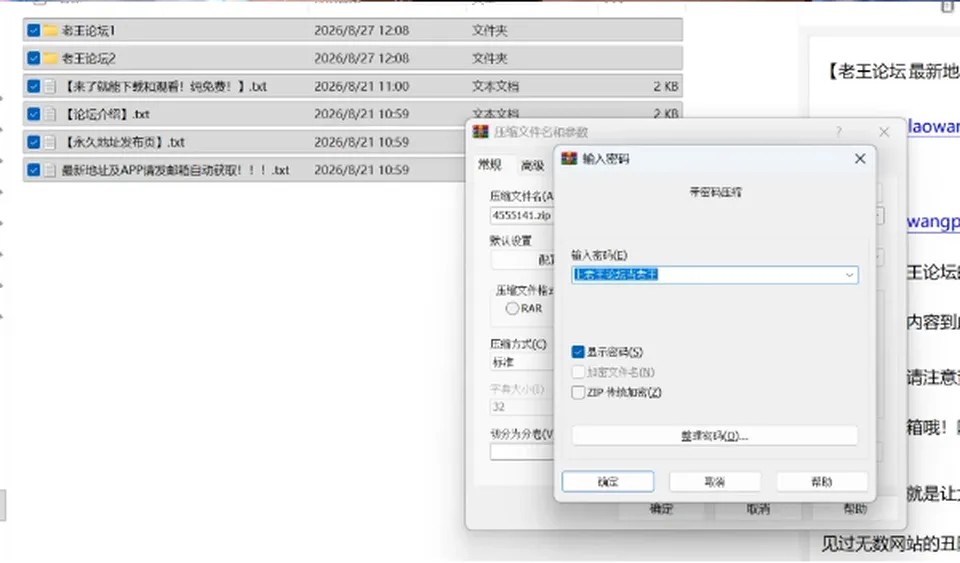Click the 输入密码 text field

(714, 275)
